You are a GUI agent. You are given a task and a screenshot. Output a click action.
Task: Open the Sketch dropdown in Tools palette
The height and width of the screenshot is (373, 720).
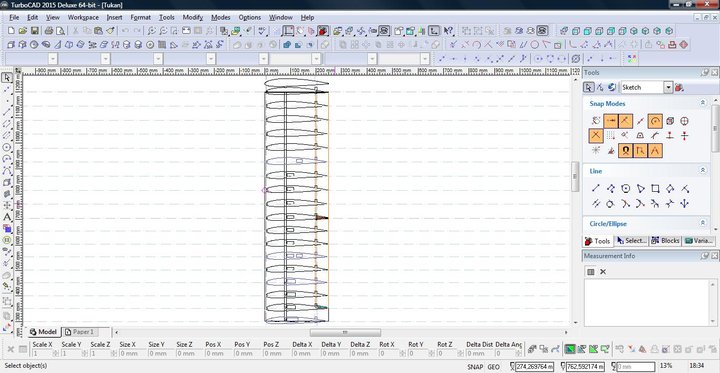pos(668,87)
